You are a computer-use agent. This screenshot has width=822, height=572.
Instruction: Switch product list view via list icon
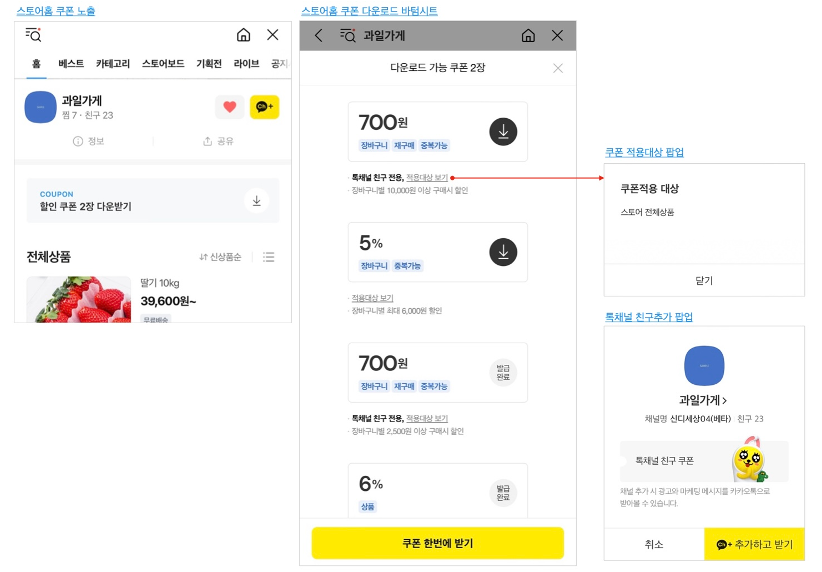pos(269,257)
